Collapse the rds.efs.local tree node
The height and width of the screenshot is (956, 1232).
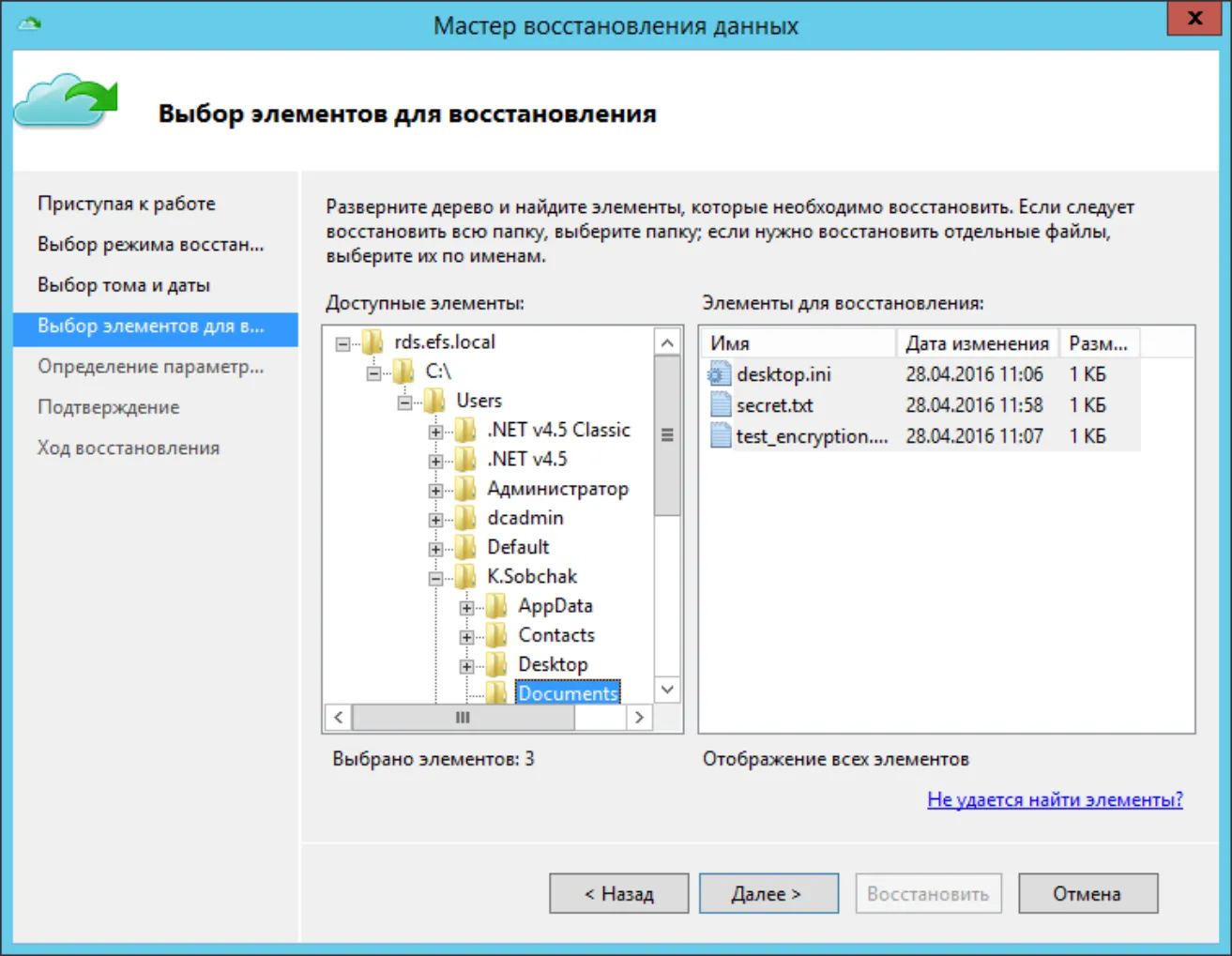(342, 344)
